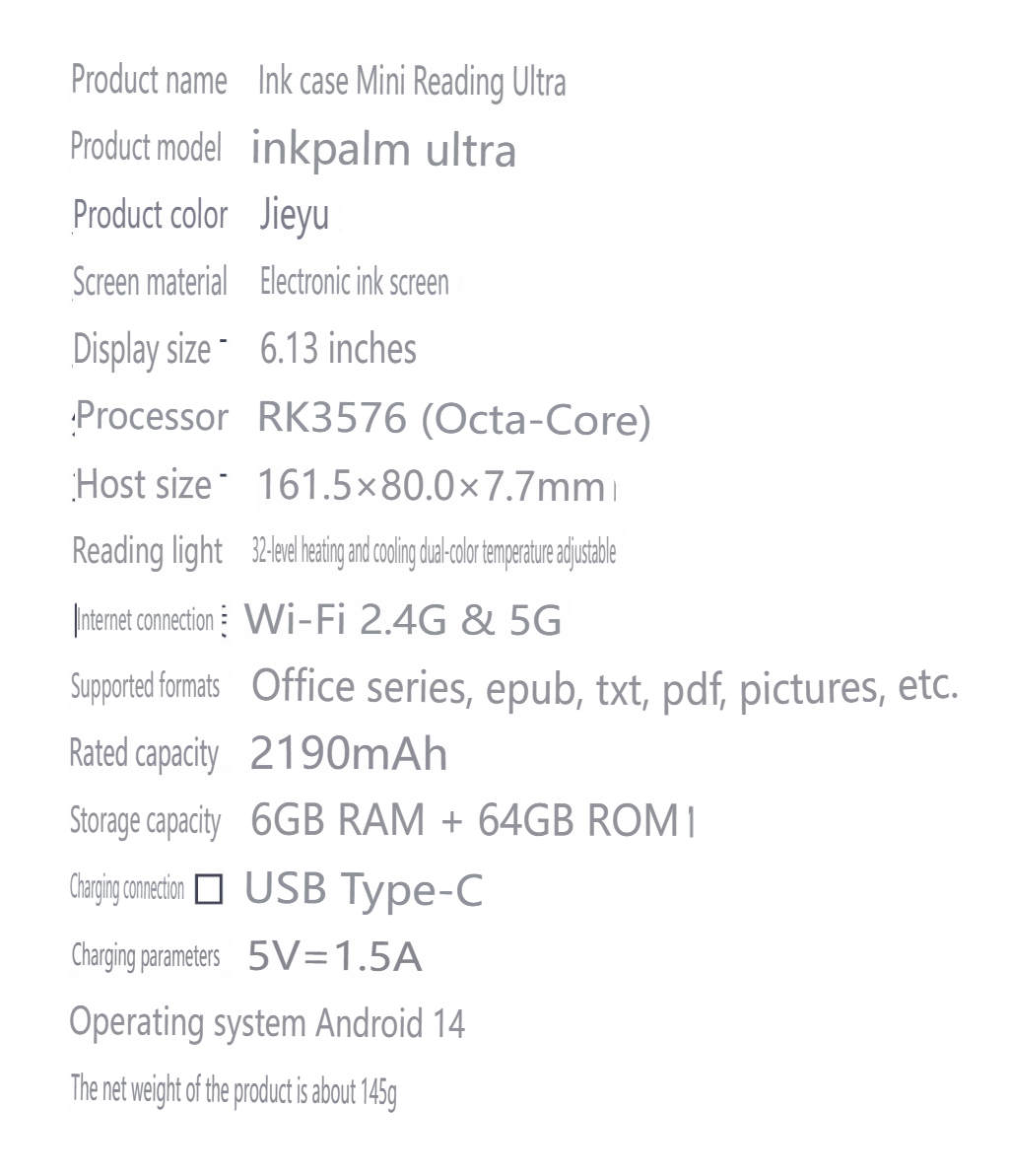Click the 'RK3576 (Octa-Core)' processor value

click(x=453, y=419)
